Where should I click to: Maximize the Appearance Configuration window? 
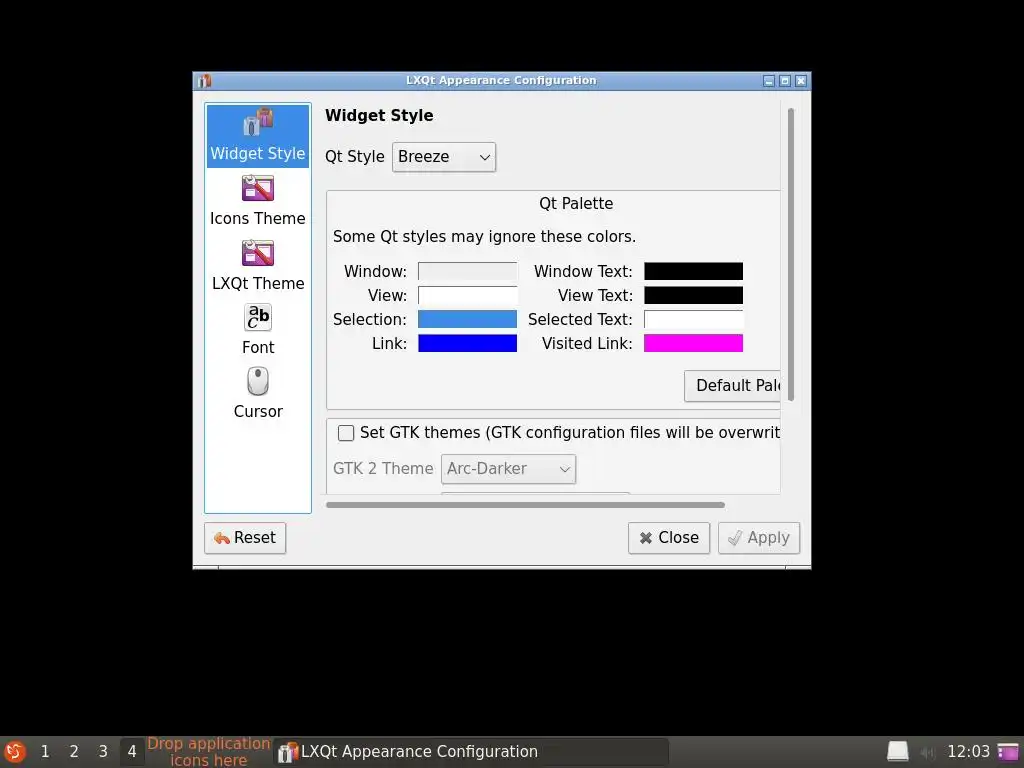click(785, 81)
